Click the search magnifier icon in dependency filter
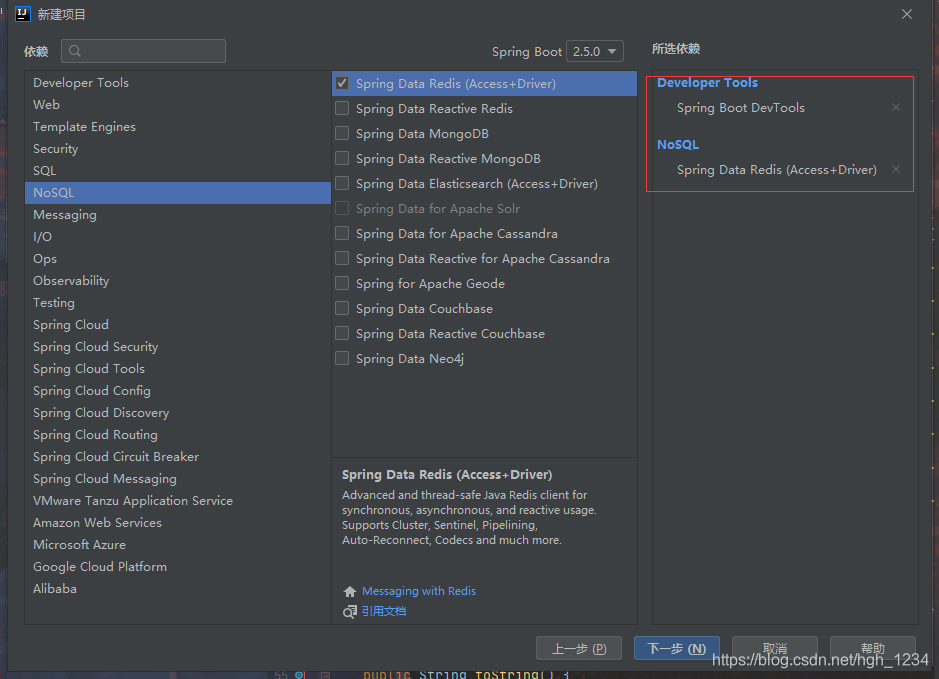 click(75, 51)
